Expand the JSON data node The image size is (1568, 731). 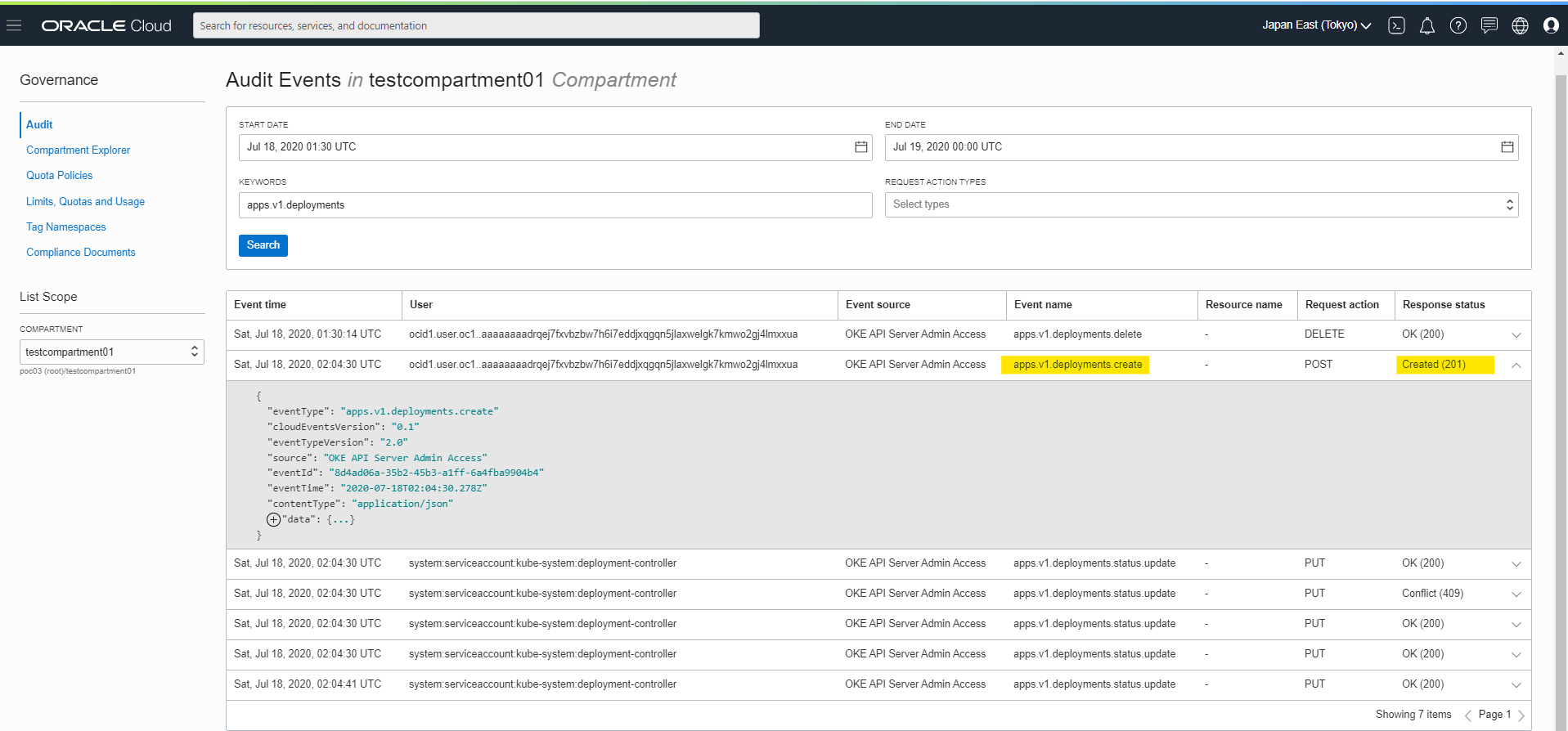[x=273, y=520]
